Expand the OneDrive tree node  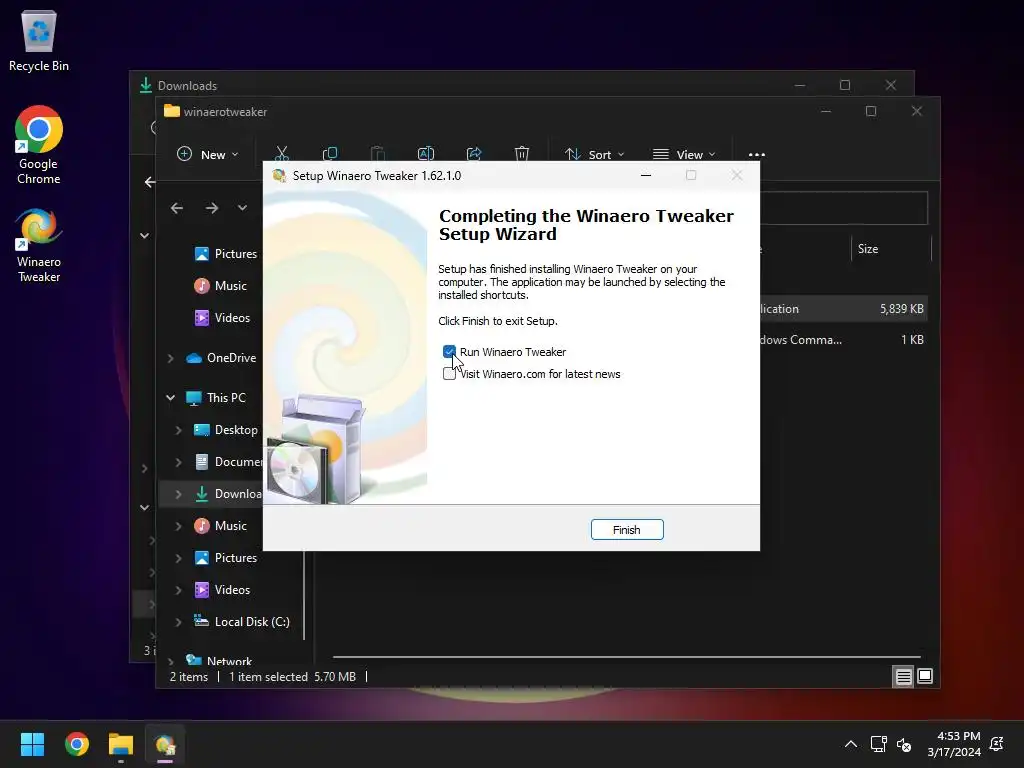click(170, 358)
